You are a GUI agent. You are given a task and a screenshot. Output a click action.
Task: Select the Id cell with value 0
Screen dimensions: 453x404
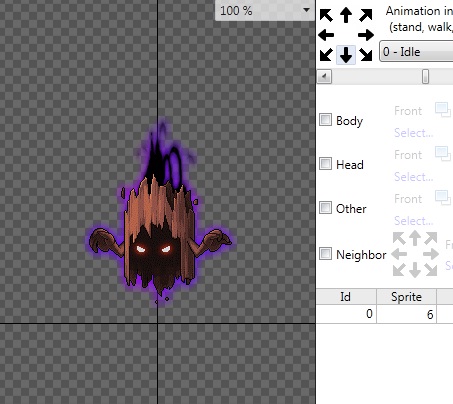coord(346,314)
